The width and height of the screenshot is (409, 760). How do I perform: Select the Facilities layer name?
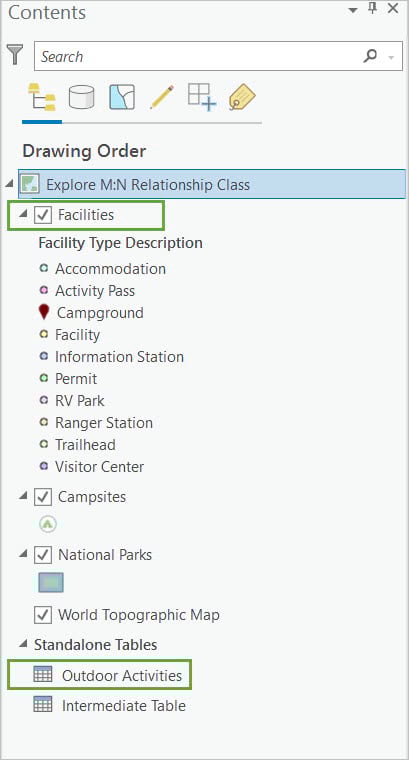(x=86, y=215)
